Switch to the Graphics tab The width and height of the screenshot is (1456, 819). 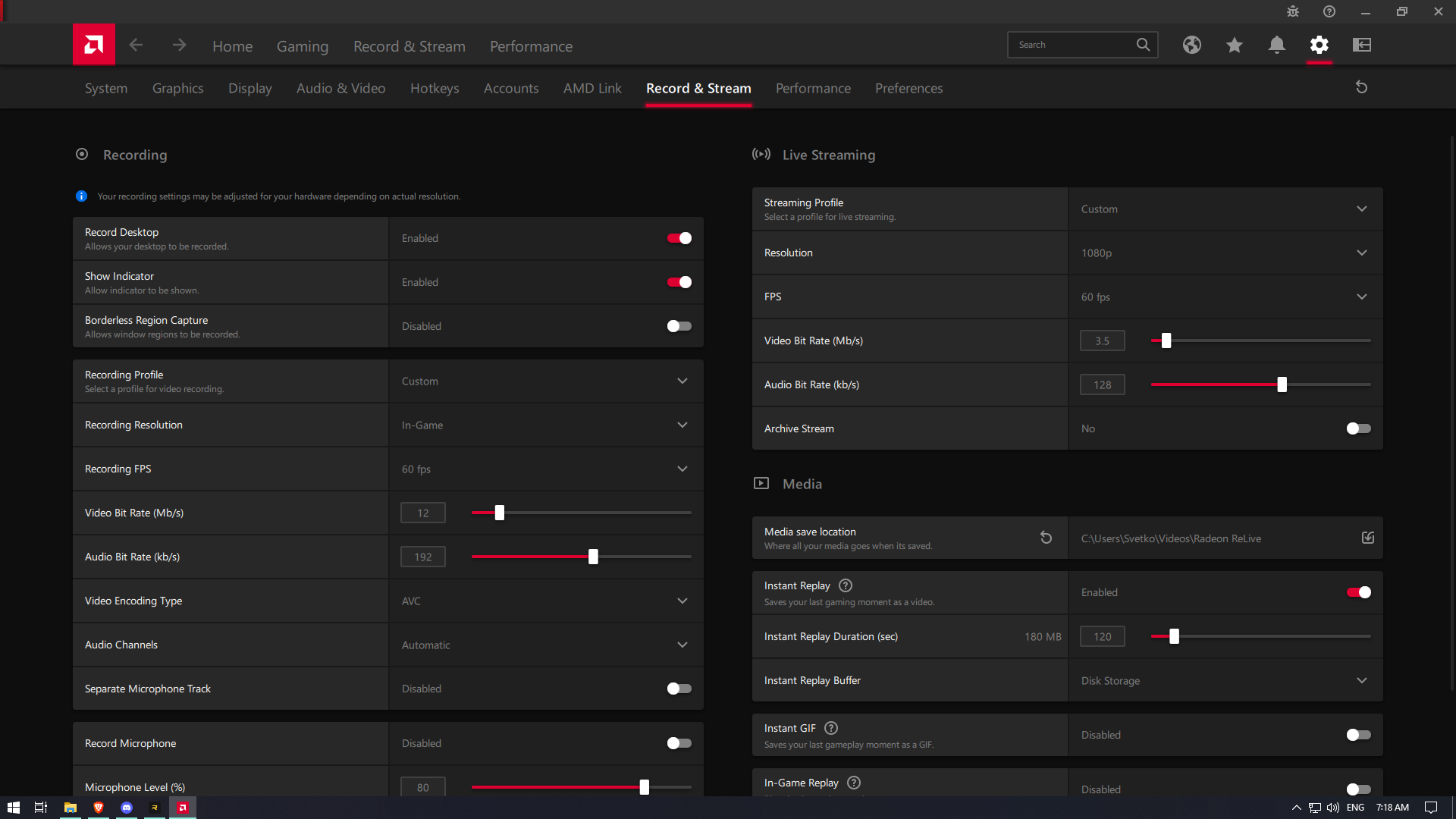click(x=178, y=88)
